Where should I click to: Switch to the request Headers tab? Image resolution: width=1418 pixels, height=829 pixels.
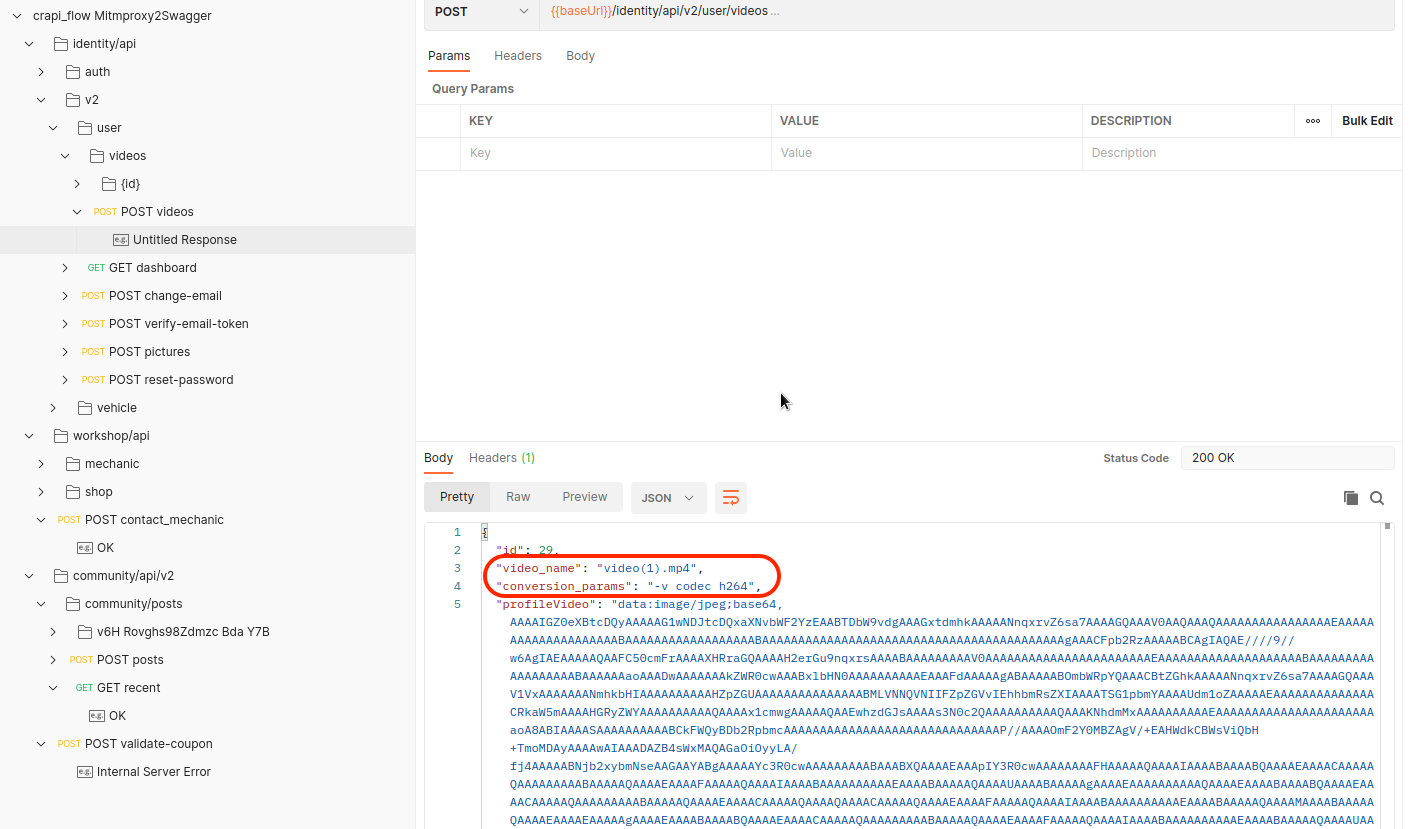pos(518,56)
